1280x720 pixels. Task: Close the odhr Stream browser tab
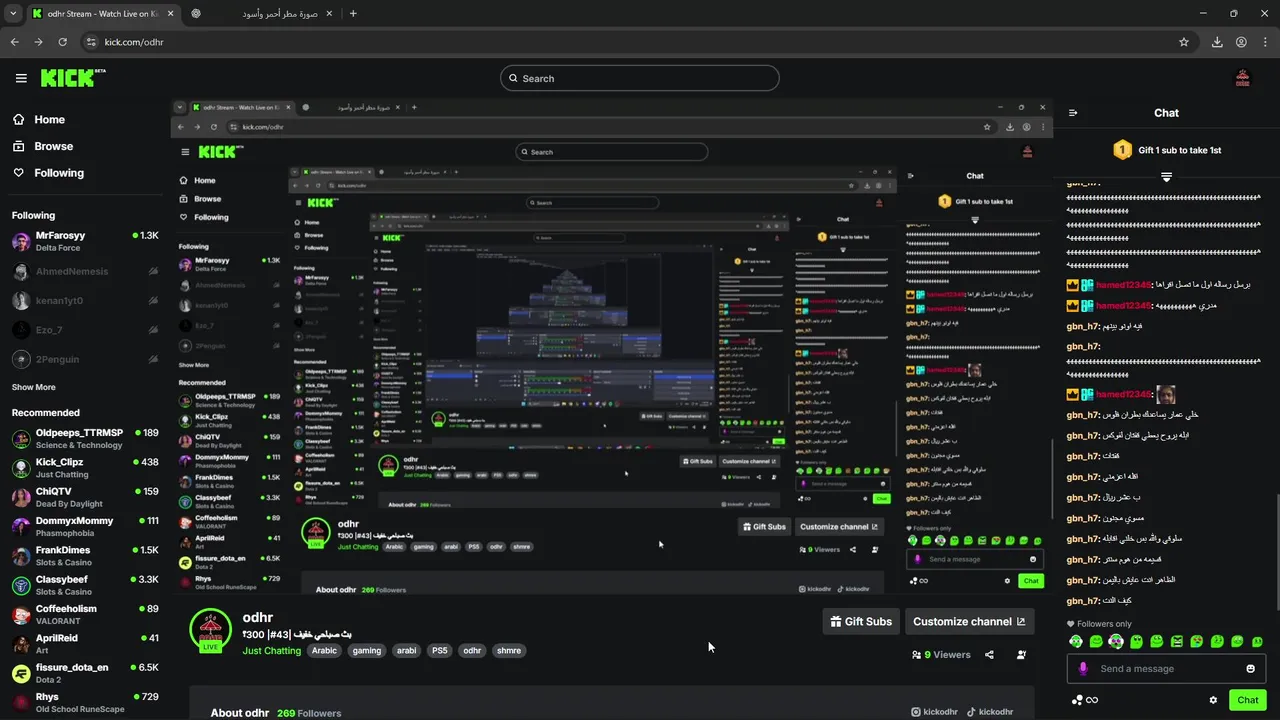[170, 14]
